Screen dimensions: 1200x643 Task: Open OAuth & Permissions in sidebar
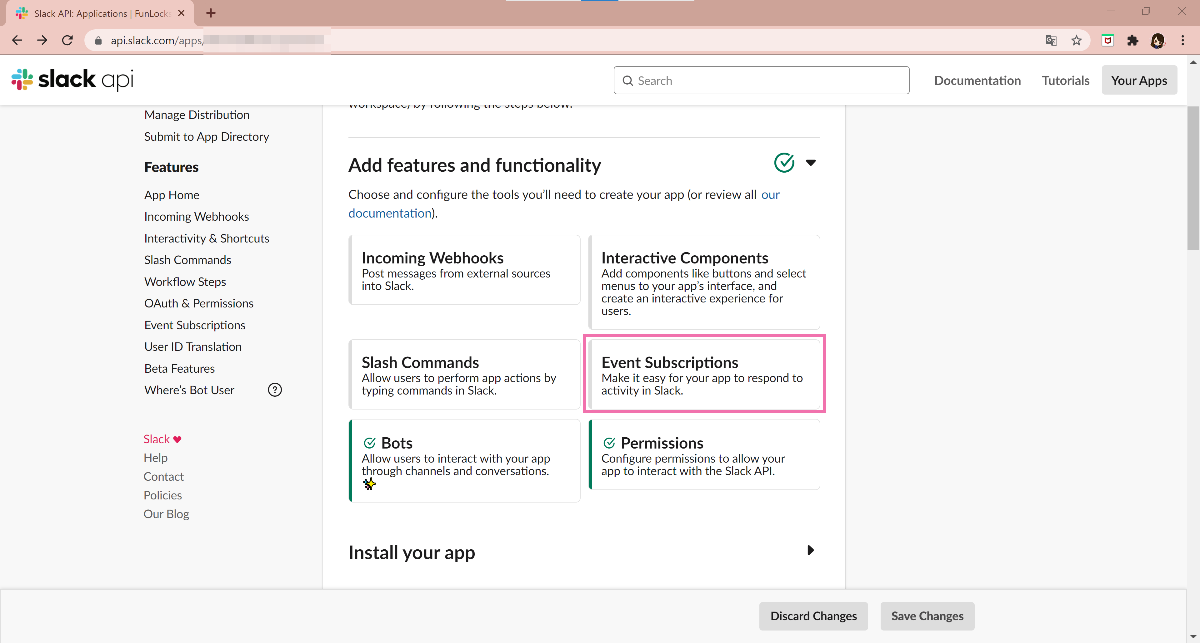point(199,304)
